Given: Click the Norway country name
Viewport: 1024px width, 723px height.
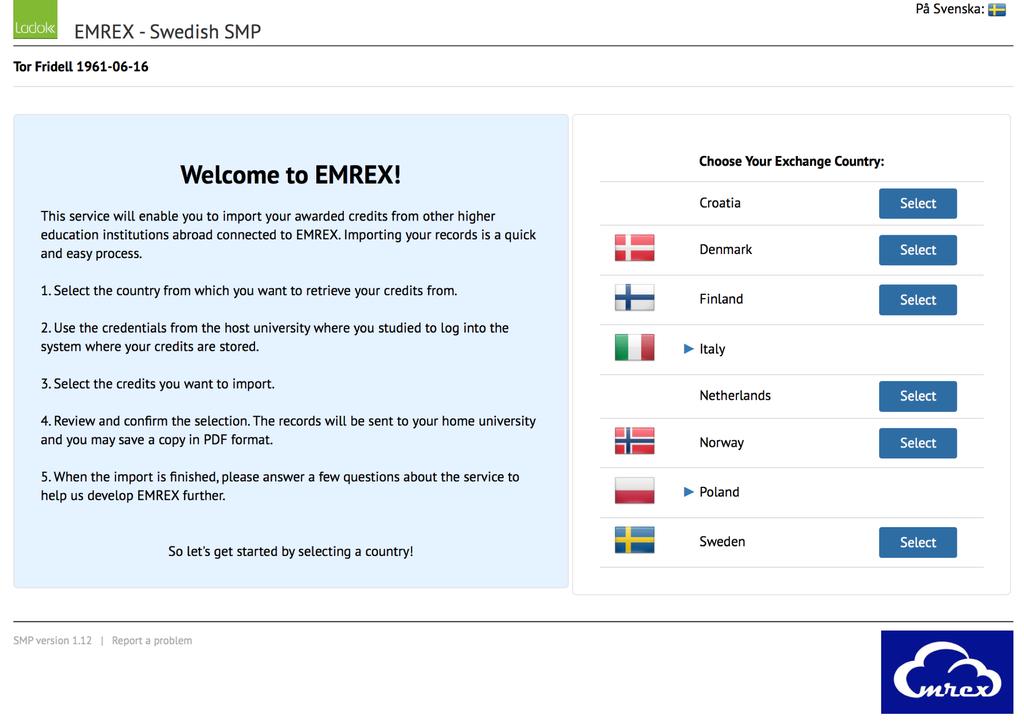Looking at the screenshot, I should point(722,443).
